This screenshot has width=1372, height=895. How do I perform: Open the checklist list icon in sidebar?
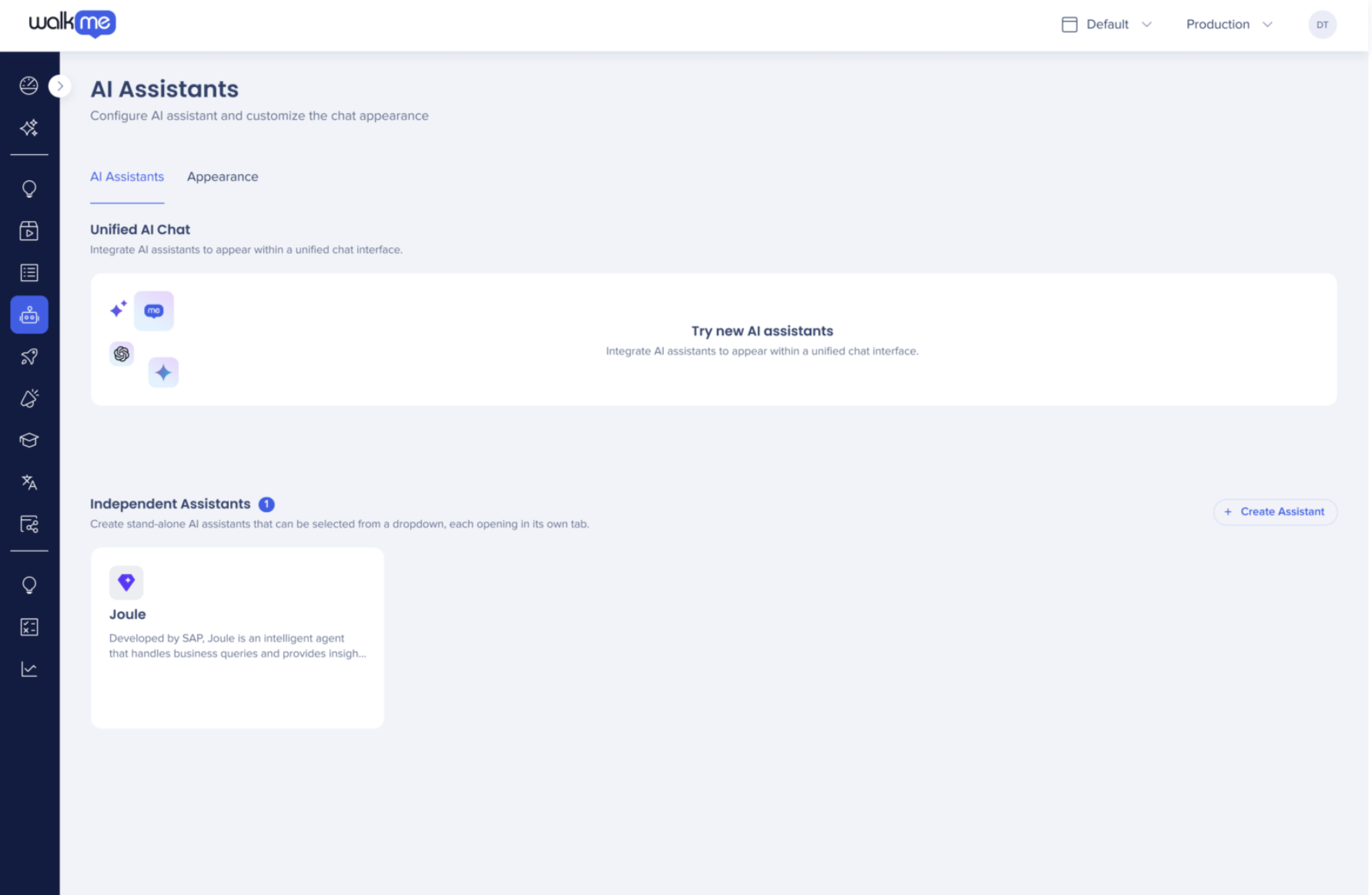point(29,273)
